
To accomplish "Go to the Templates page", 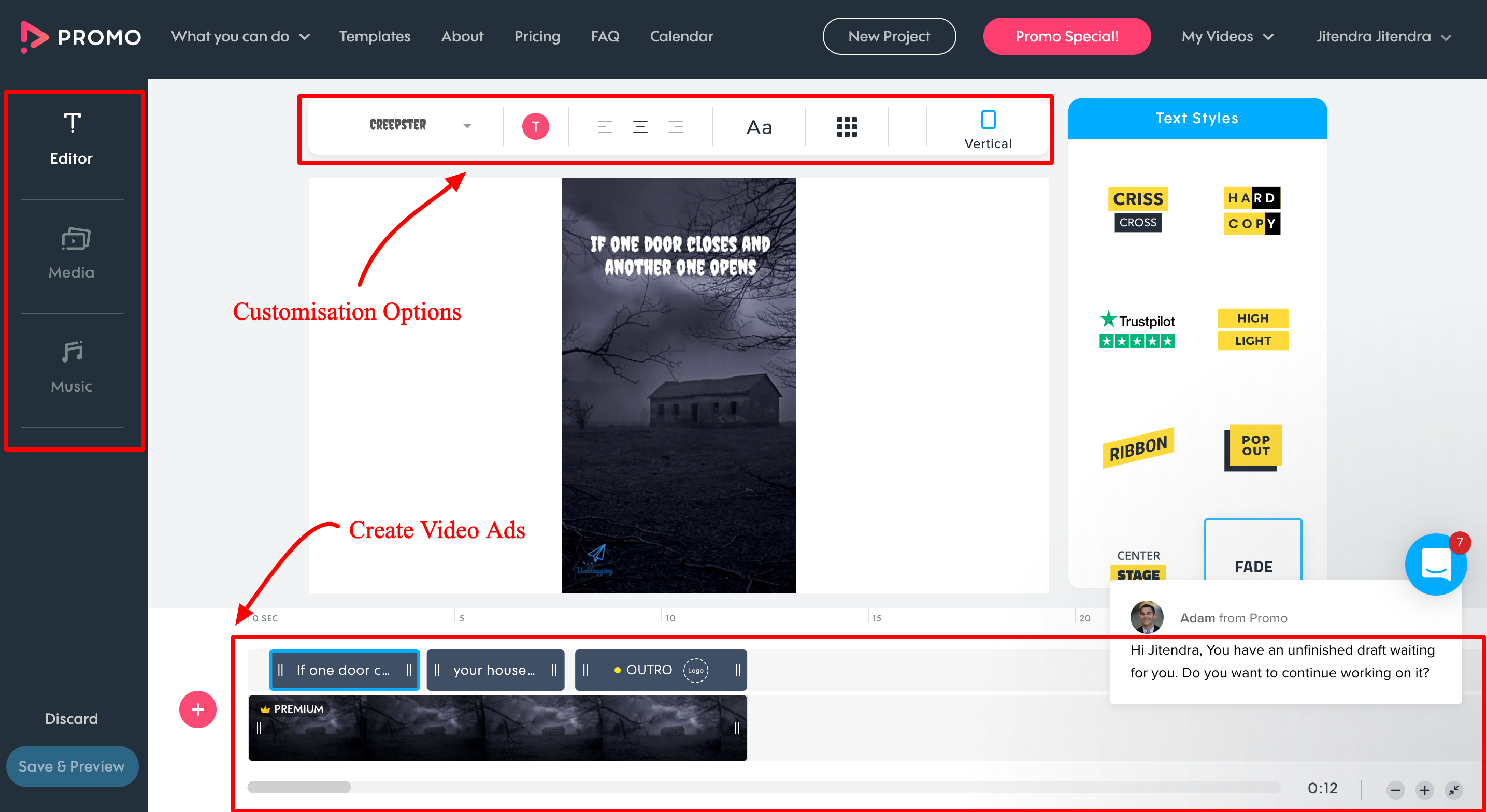I will 375,36.
